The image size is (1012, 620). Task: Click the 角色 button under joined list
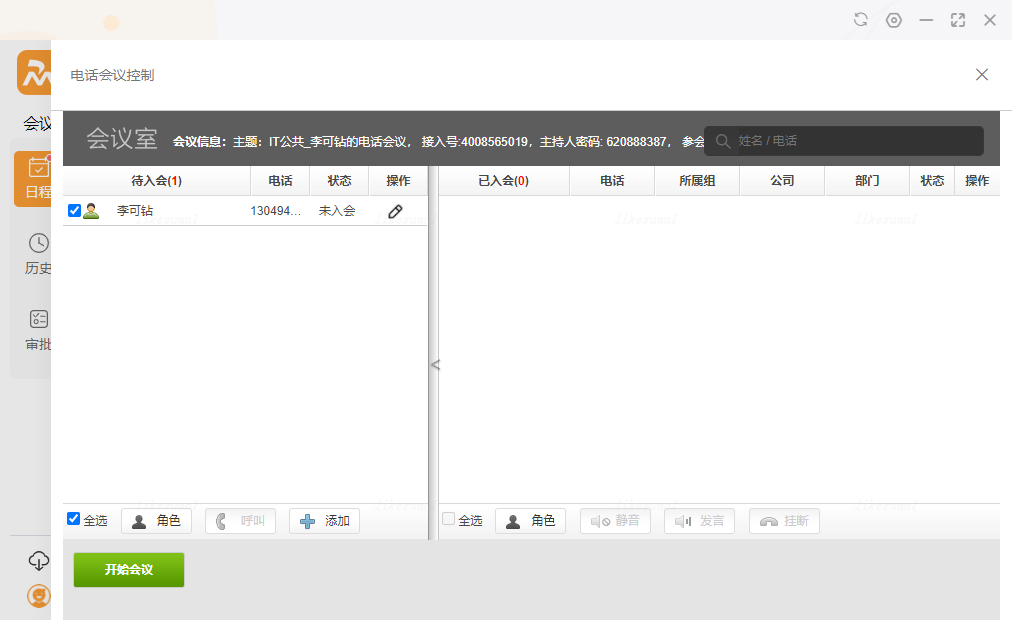pos(530,521)
